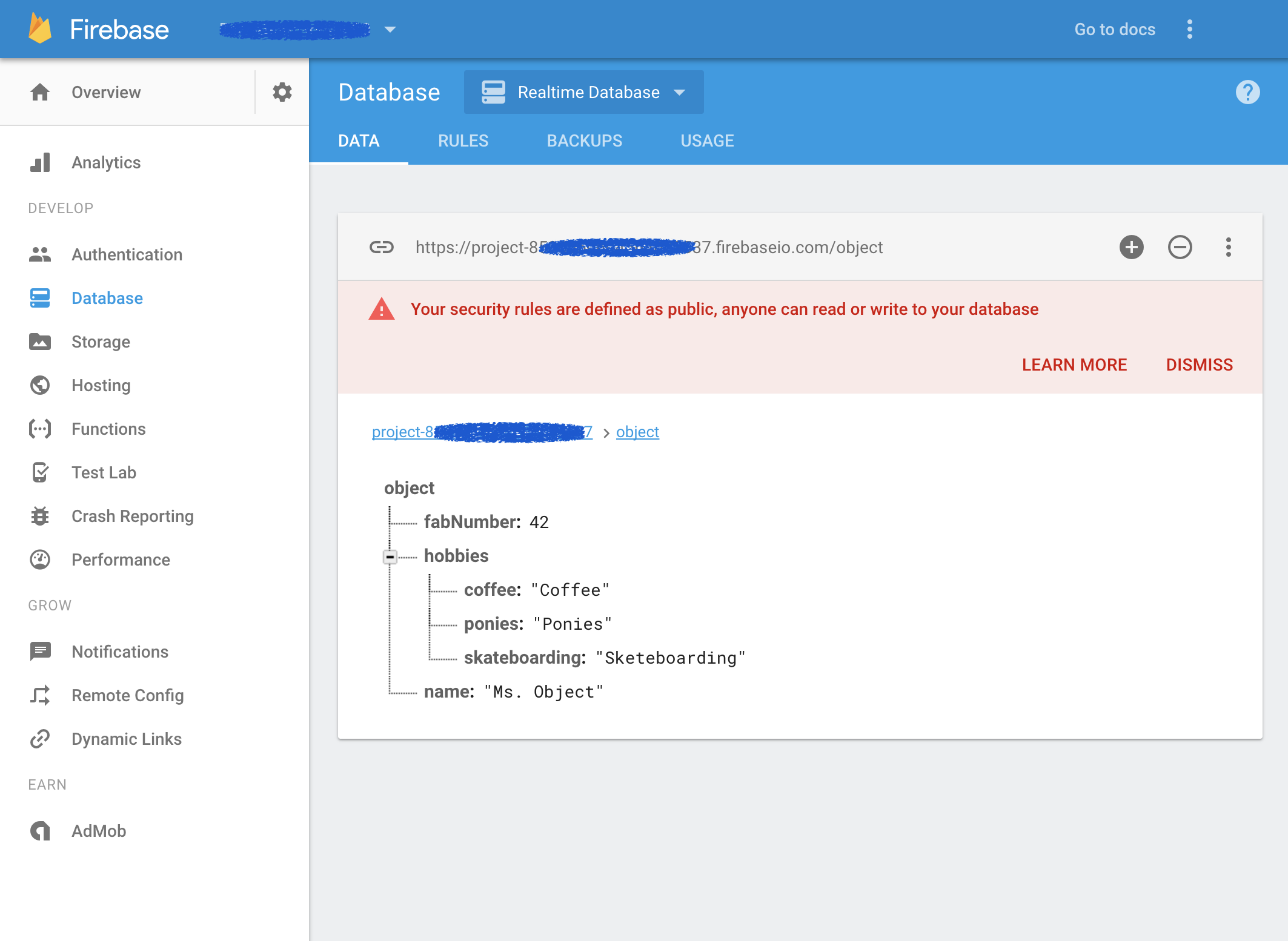Screen dimensions: 1288x941
Task: Open the project selector dropdown arrow
Action: [x=390, y=29]
